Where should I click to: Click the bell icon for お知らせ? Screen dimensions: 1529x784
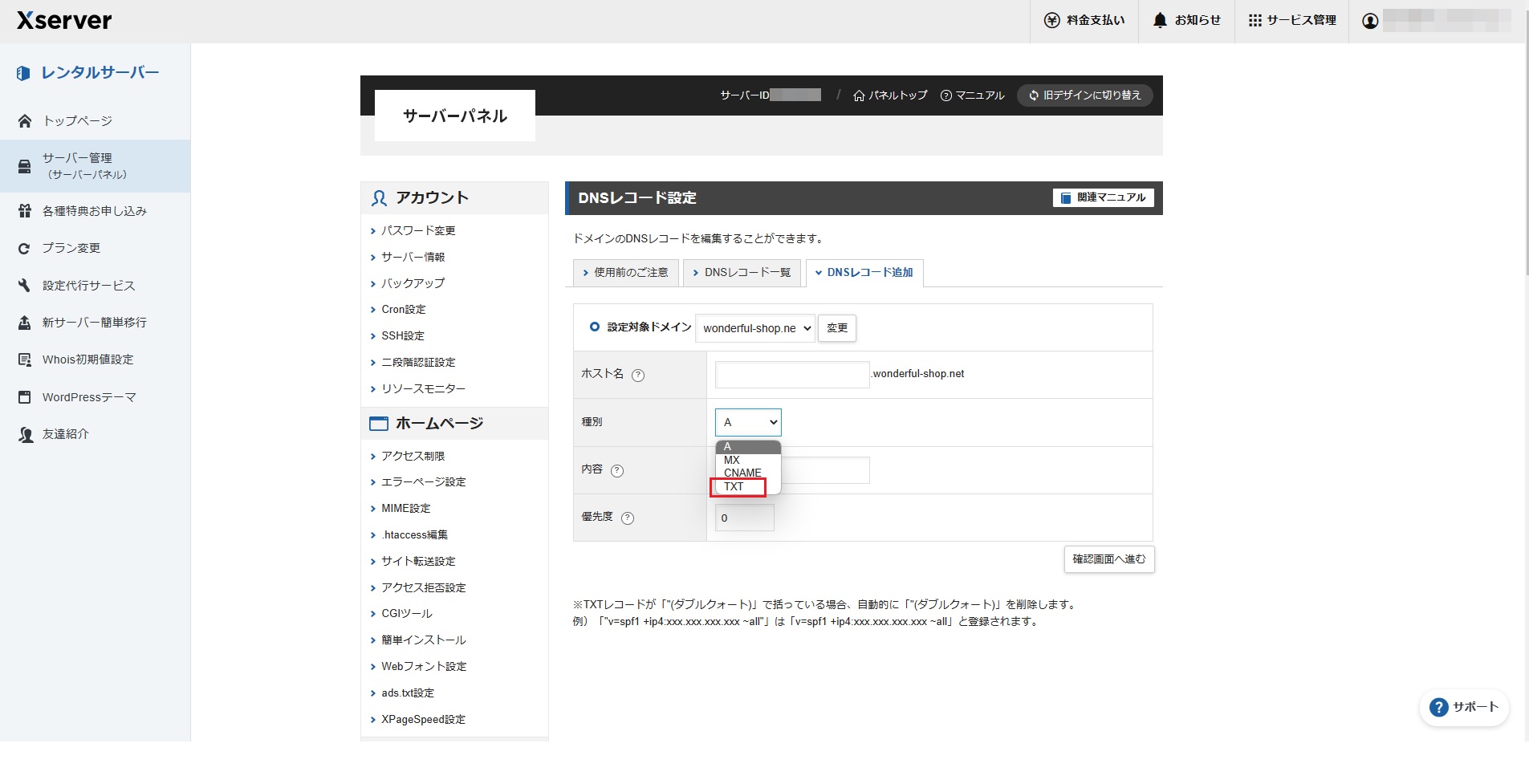click(1160, 20)
